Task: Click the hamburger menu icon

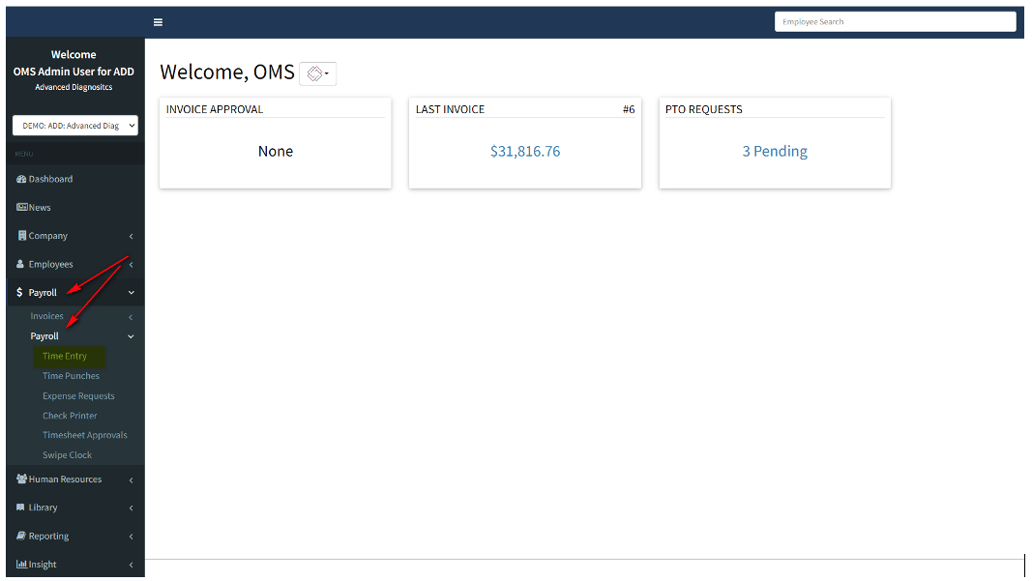Action: 157,21
